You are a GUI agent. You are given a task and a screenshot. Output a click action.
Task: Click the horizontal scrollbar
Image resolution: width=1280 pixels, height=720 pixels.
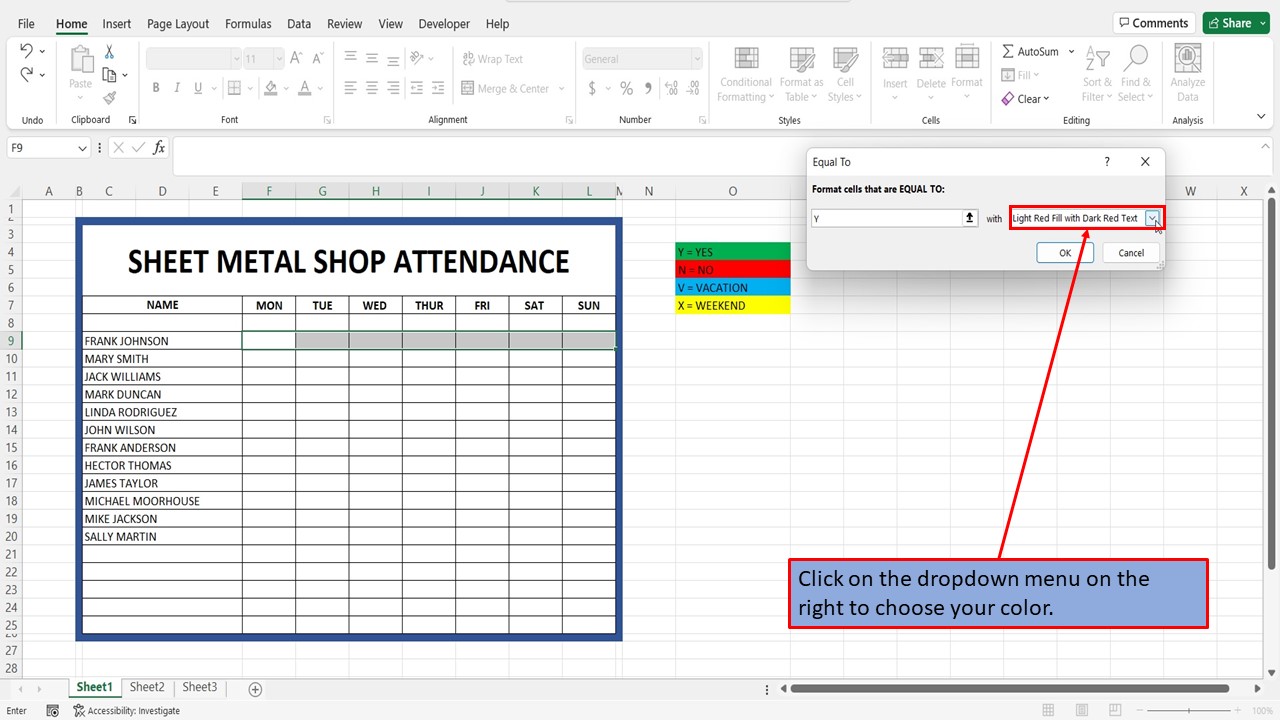pos(1010,689)
